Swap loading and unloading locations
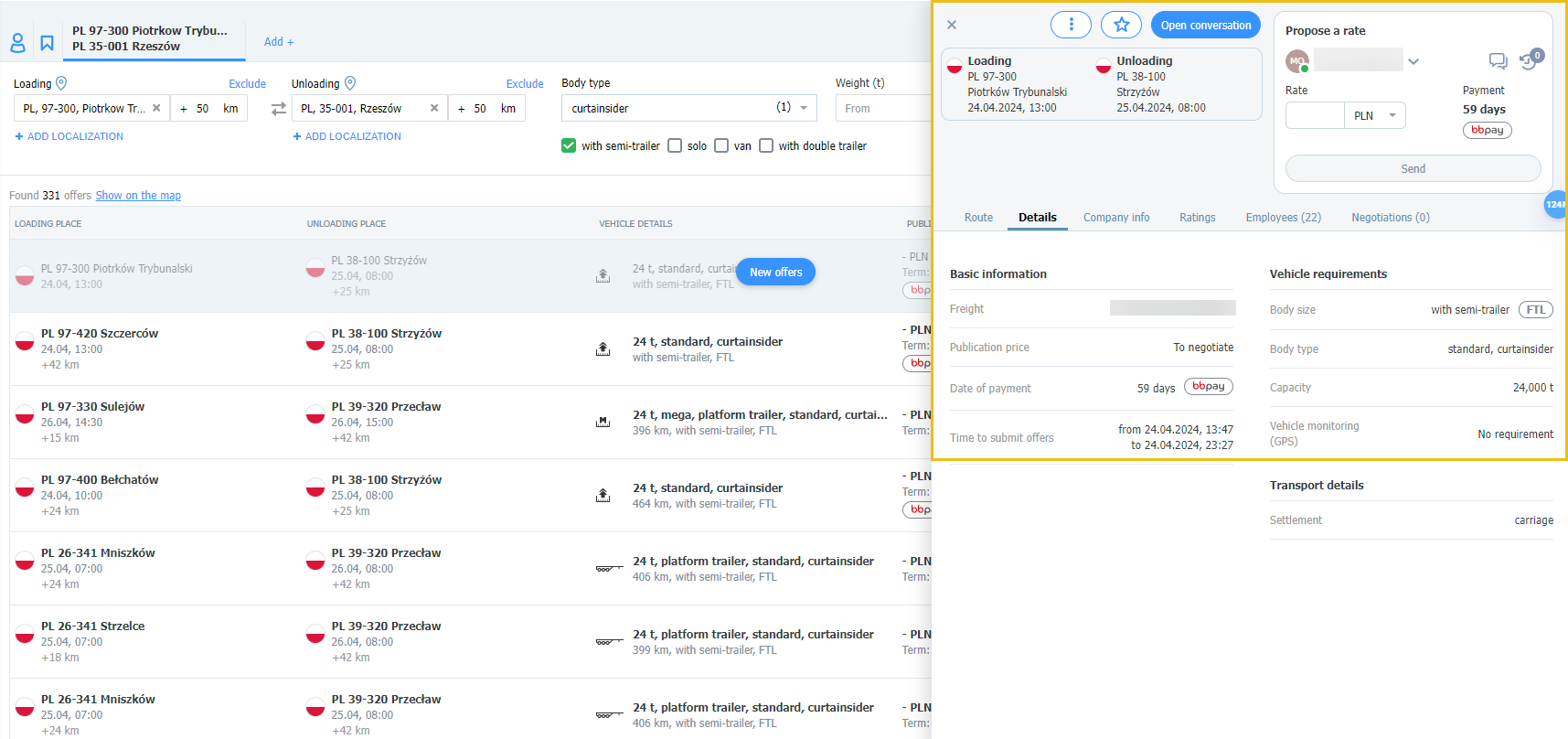 coord(279,109)
